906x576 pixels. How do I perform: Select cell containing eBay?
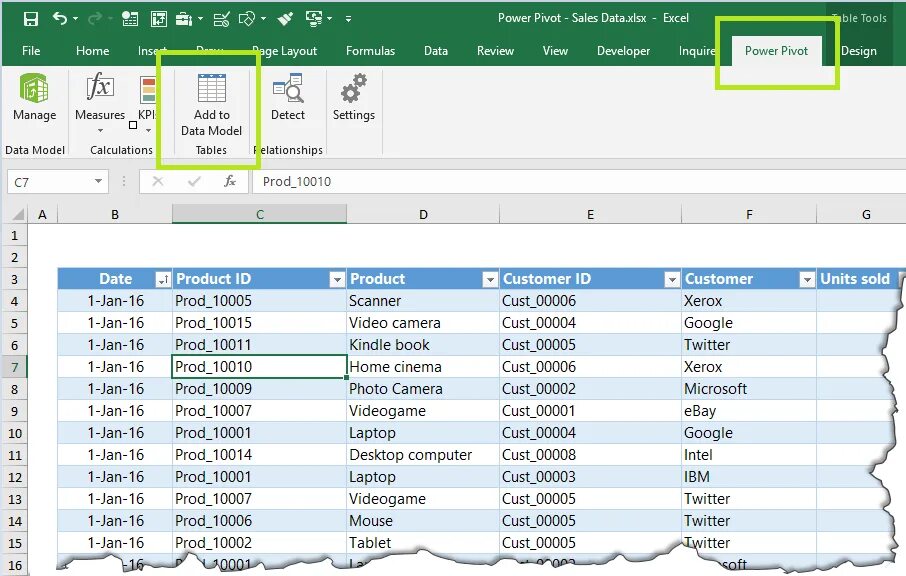(749, 411)
